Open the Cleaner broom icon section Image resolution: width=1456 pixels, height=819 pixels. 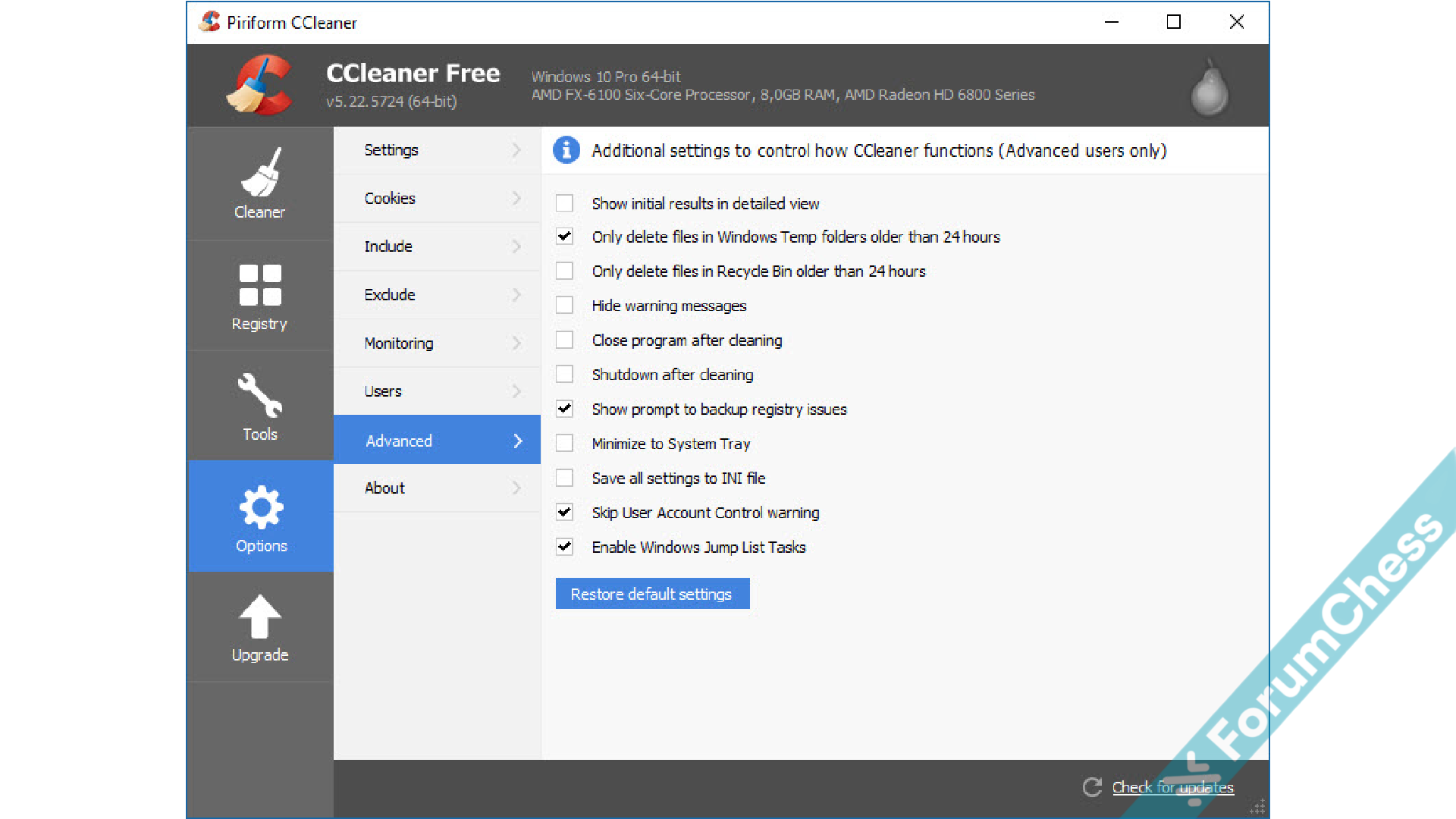260,173
